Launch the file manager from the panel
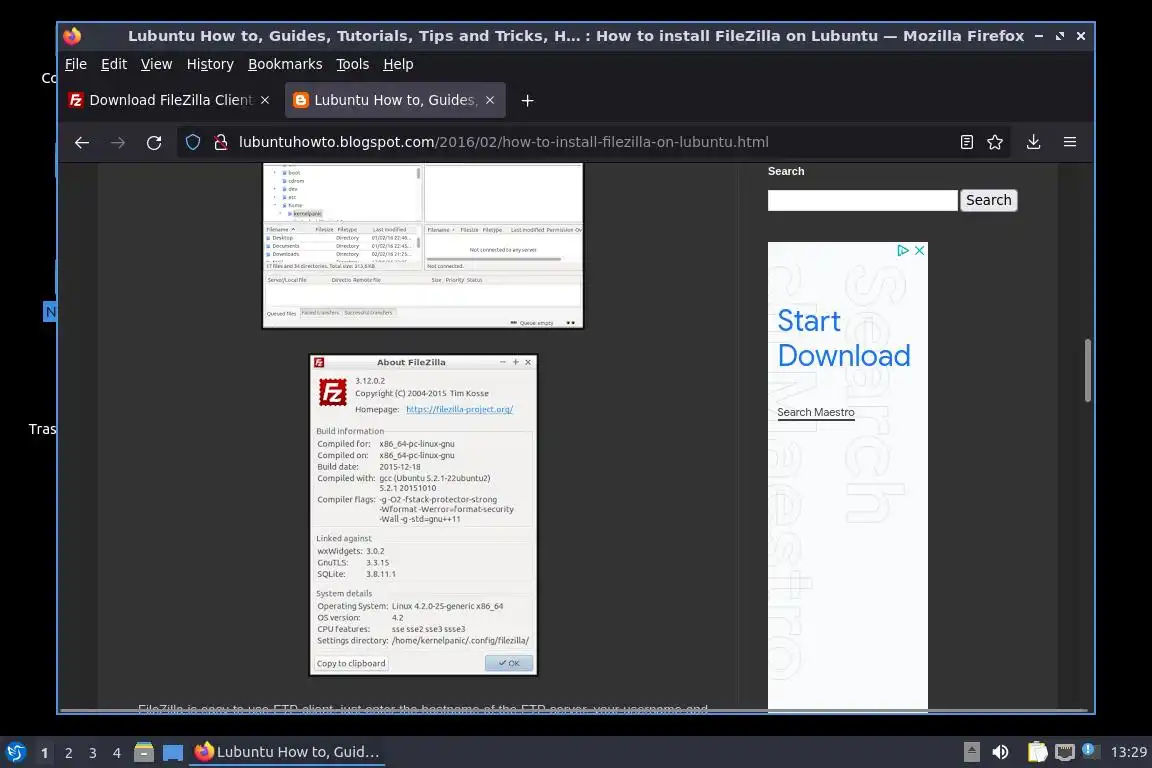 [144, 752]
